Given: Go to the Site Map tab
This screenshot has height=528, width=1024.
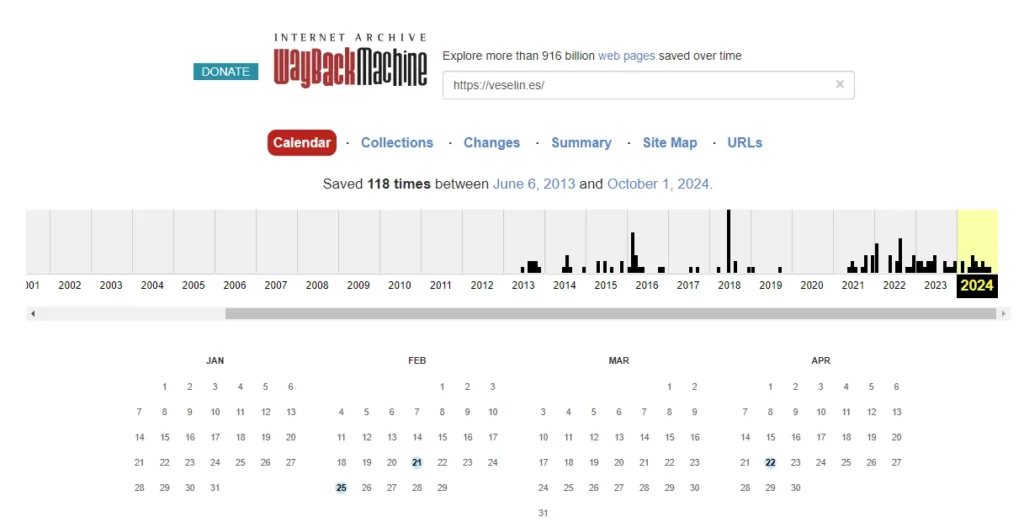Looking at the screenshot, I should pyautogui.click(x=669, y=143).
